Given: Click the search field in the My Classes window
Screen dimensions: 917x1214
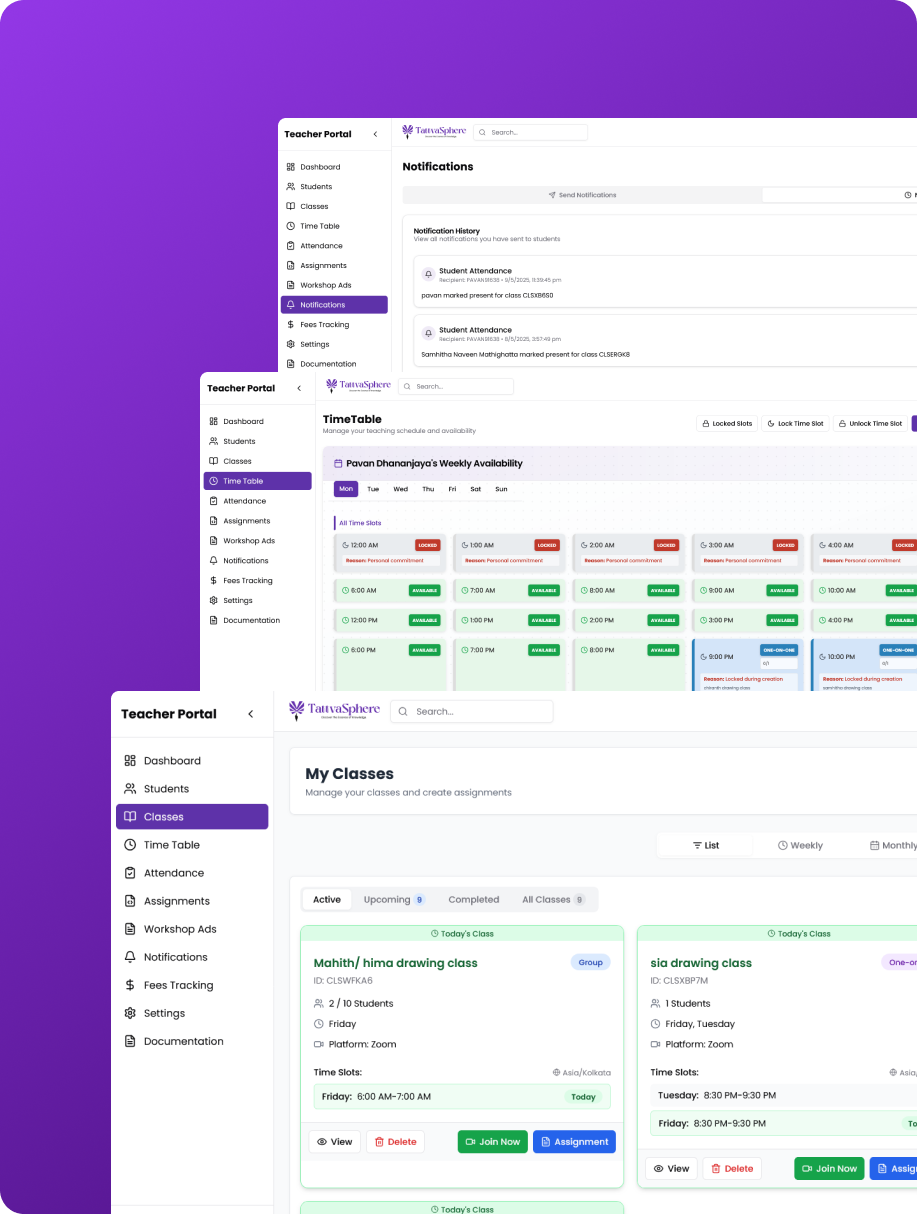Looking at the screenshot, I should [x=472, y=711].
